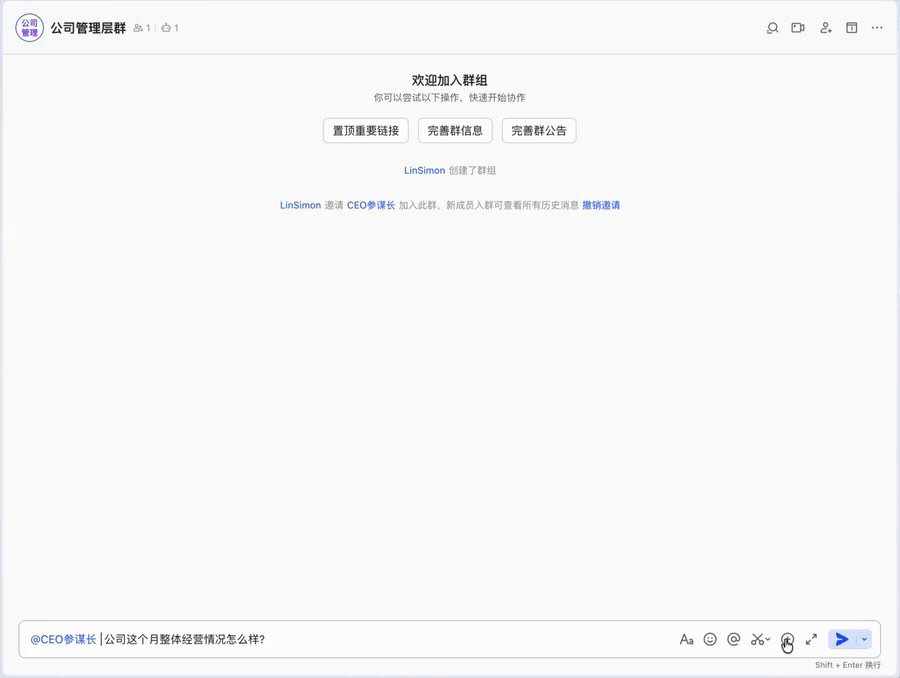
Task: Click the 公司管理 group avatar
Action: [29, 28]
